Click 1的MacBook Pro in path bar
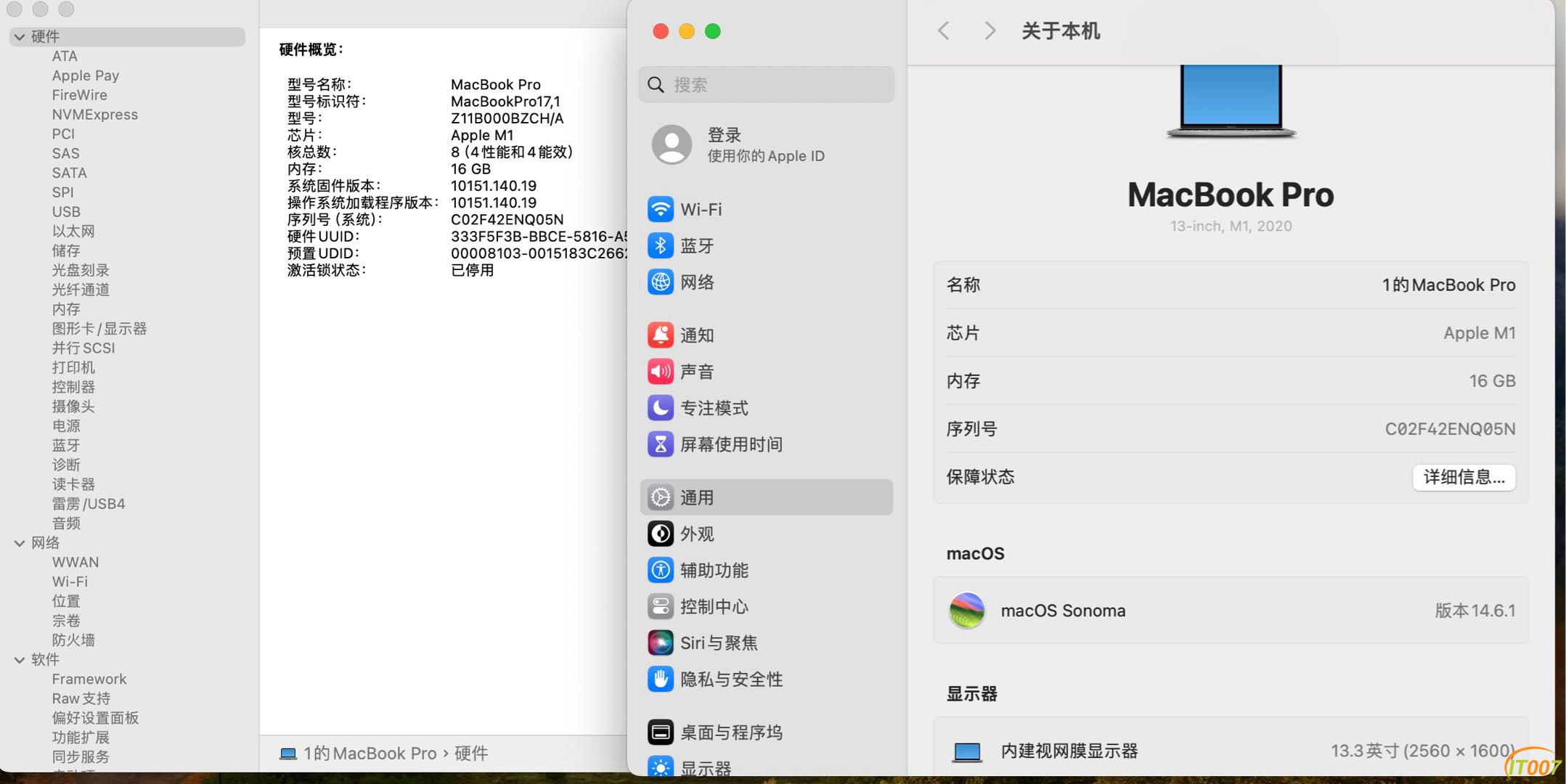 (370, 754)
